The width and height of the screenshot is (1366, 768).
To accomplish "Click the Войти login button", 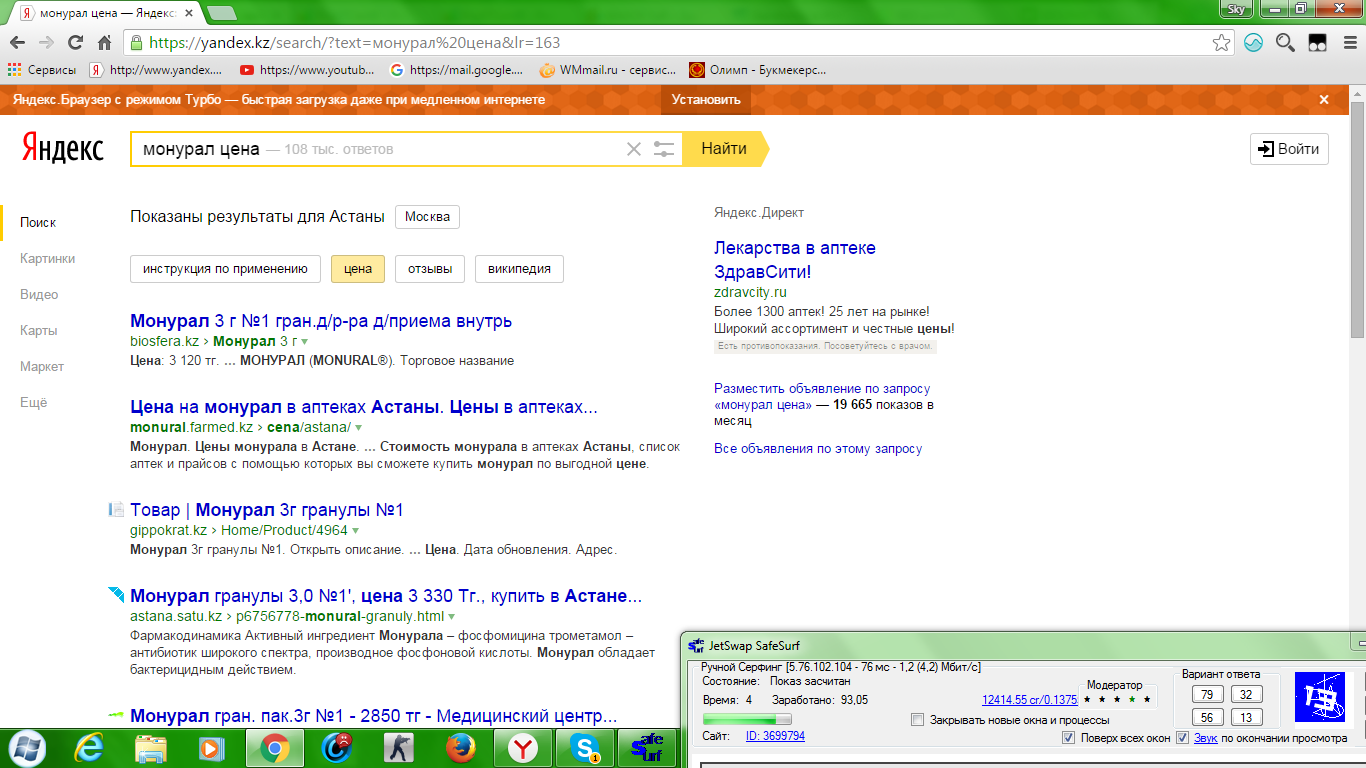I will coord(1289,149).
